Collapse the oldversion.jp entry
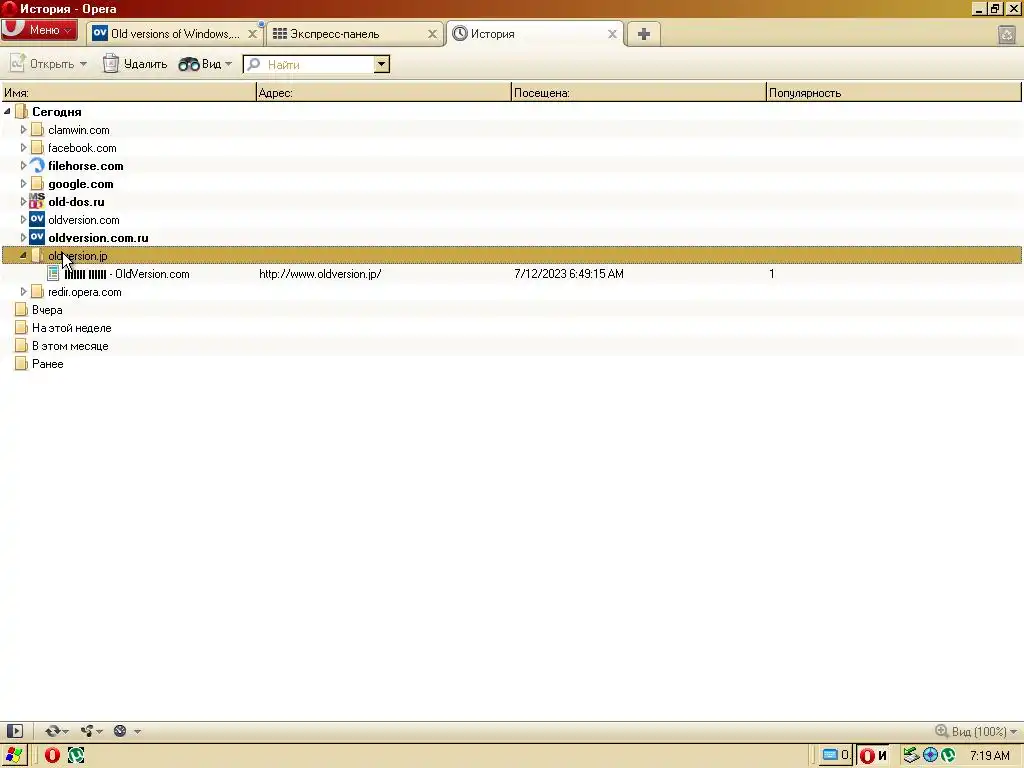The image size is (1024, 768). 23,255
